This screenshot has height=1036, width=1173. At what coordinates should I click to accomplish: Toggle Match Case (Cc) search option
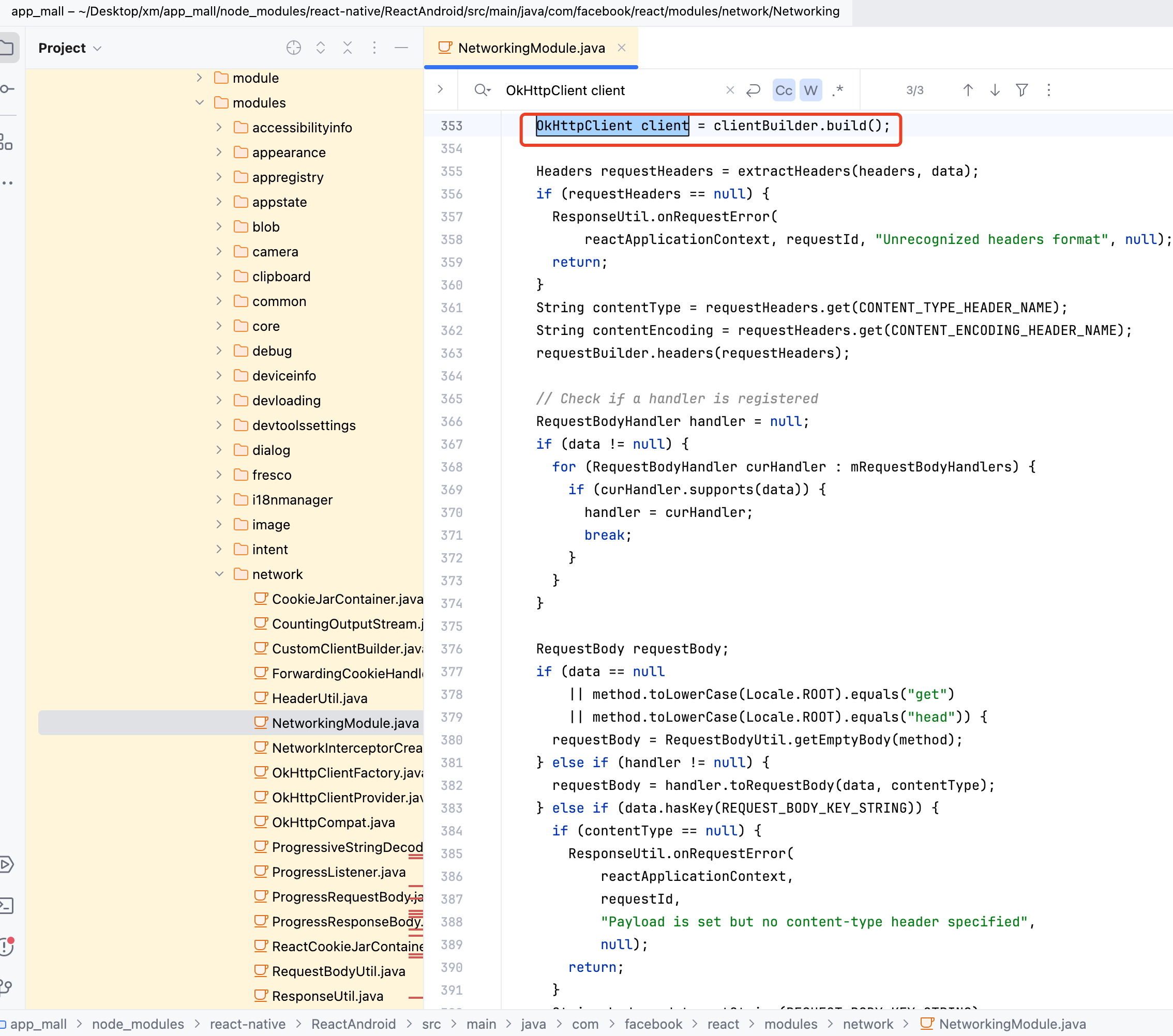[784, 90]
